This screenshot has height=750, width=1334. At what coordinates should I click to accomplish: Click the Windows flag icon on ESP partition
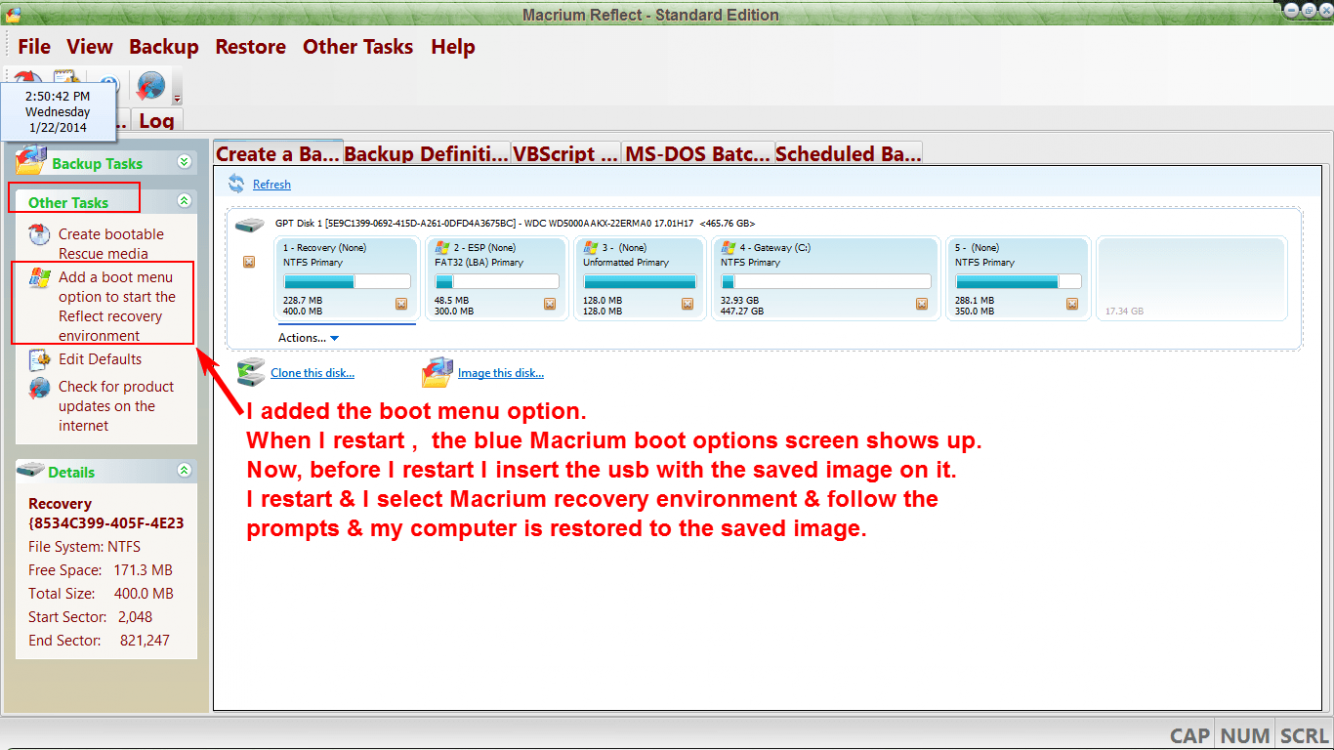442,247
